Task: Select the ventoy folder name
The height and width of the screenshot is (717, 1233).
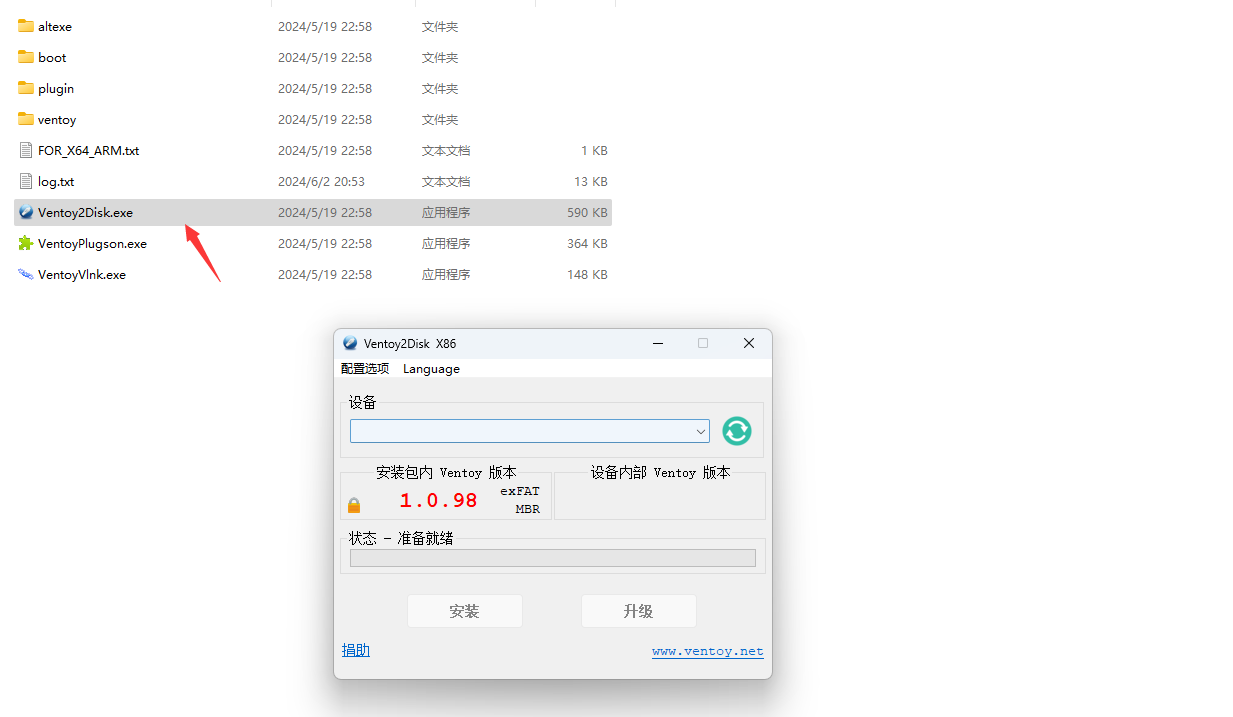Action: click(x=57, y=119)
